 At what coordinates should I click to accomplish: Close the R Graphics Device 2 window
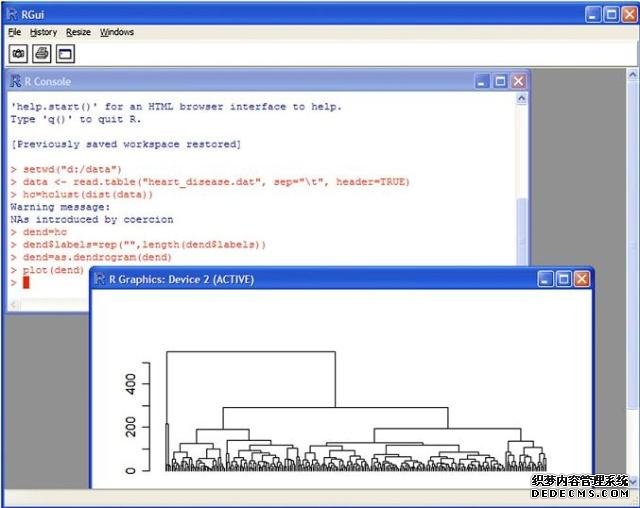tap(580, 279)
